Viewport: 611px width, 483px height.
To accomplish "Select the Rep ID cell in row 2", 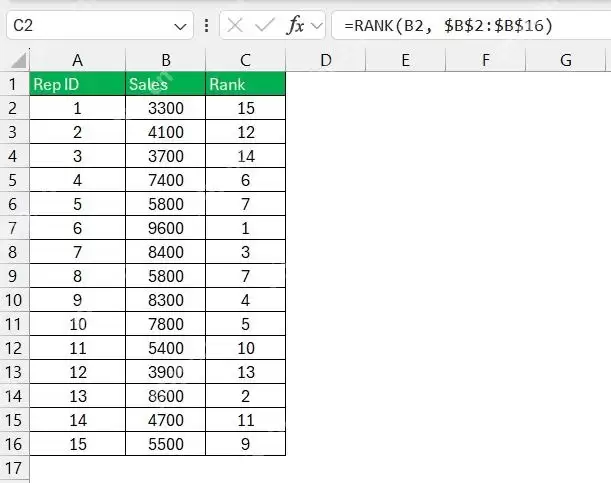I will [x=78, y=108].
